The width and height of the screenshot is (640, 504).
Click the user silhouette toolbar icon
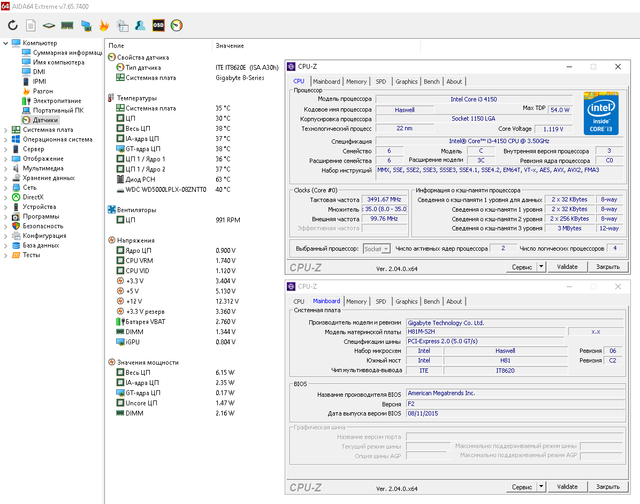(x=140, y=25)
